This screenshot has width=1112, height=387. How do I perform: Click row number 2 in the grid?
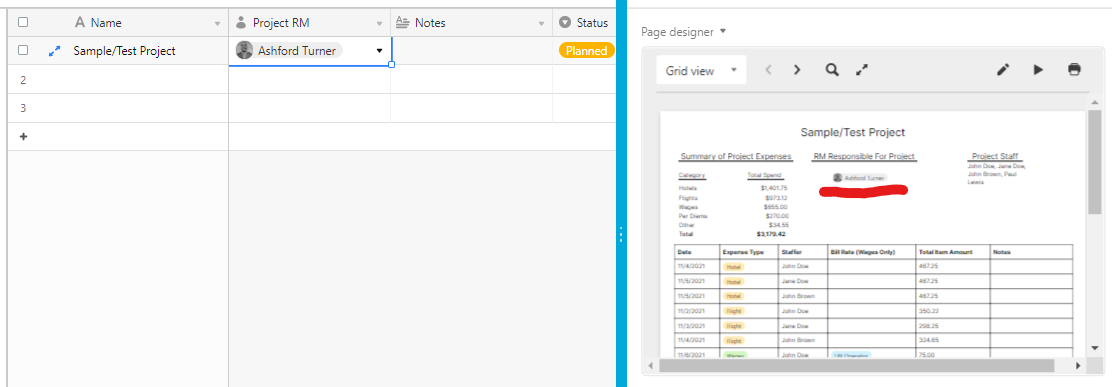pyautogui.click(x=23, y=80)
